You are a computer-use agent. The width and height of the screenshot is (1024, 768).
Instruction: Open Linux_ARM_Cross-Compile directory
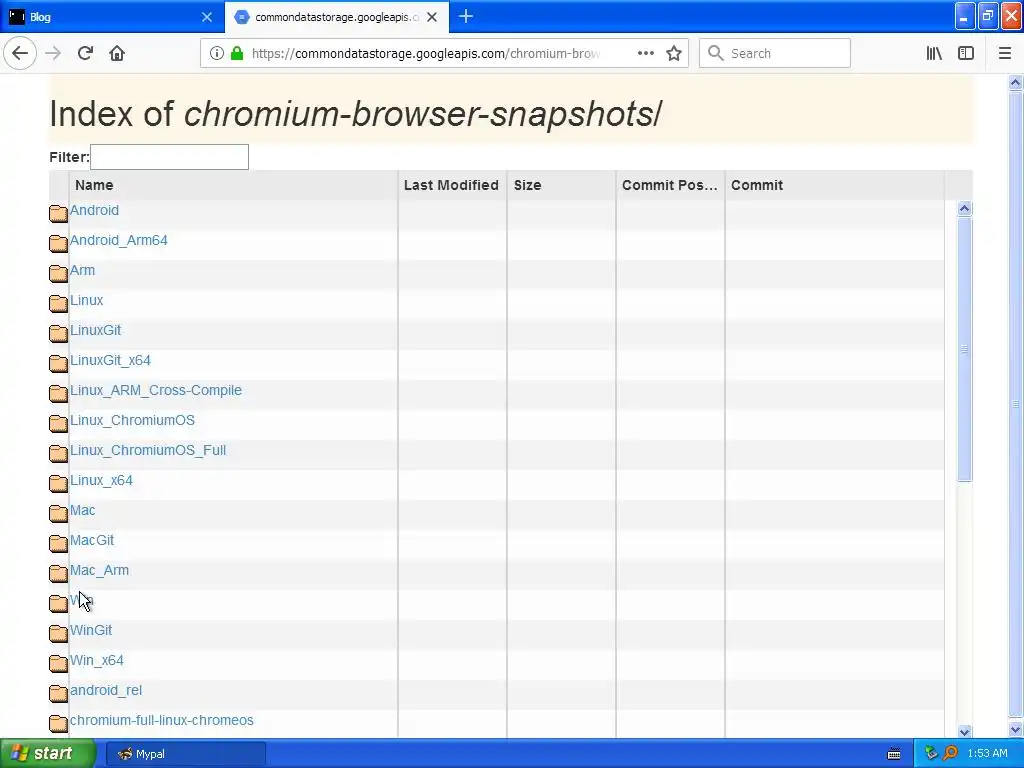(156, 391)
